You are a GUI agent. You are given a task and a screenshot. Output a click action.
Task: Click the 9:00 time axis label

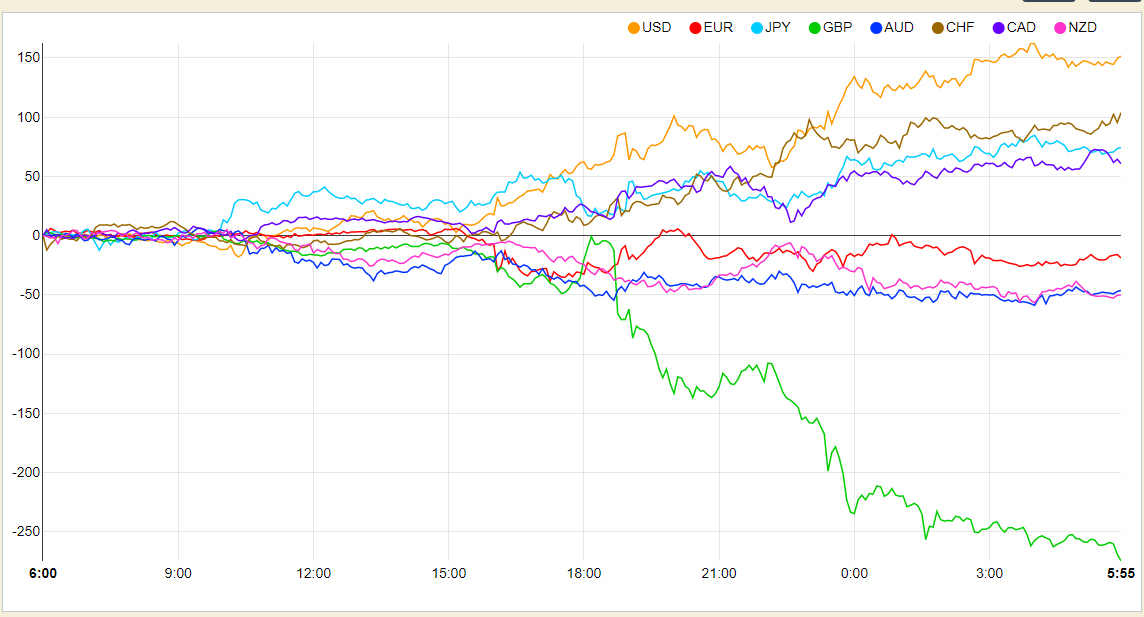point(178,573)
